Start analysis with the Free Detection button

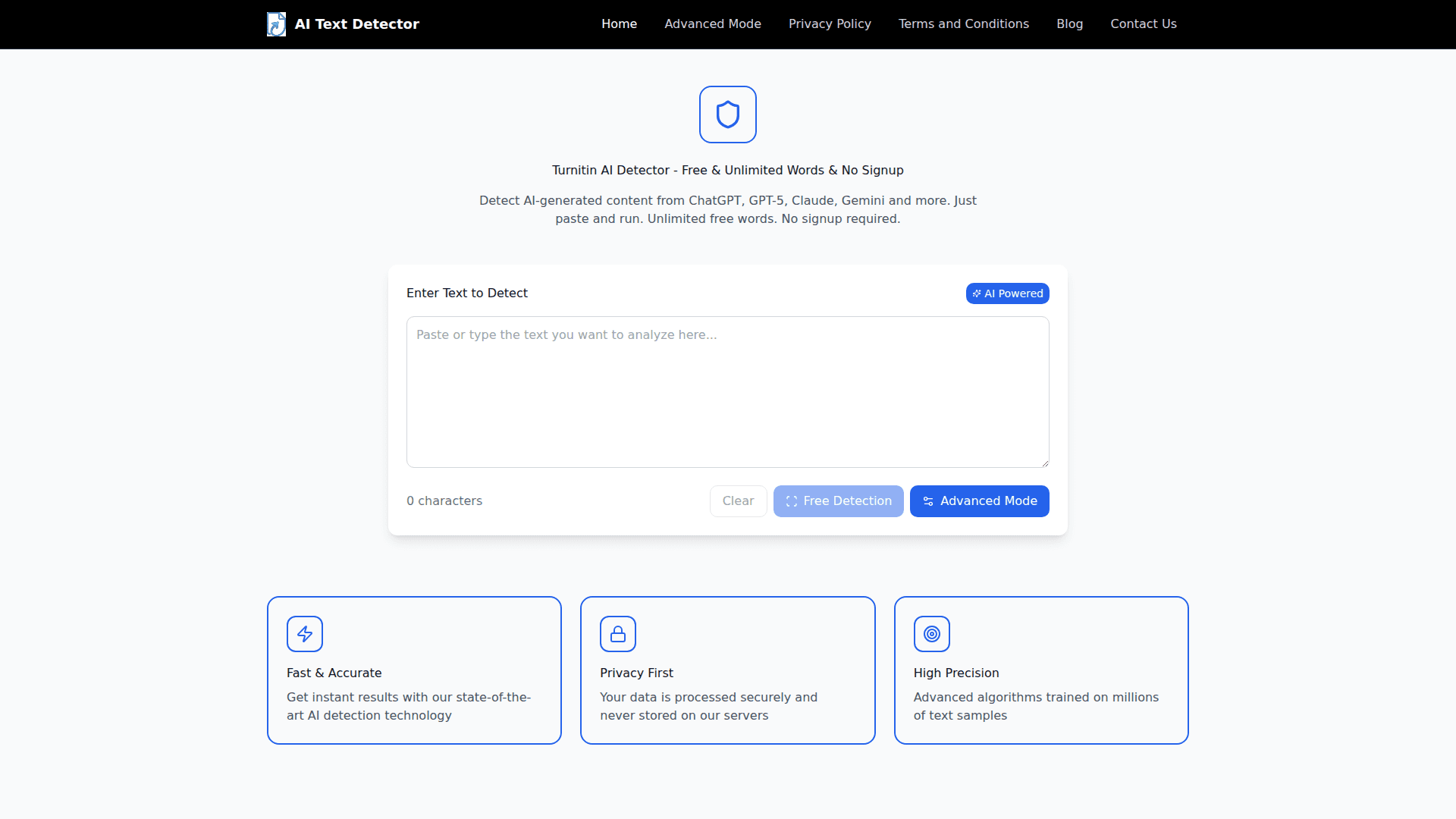[x=838, y=501]
